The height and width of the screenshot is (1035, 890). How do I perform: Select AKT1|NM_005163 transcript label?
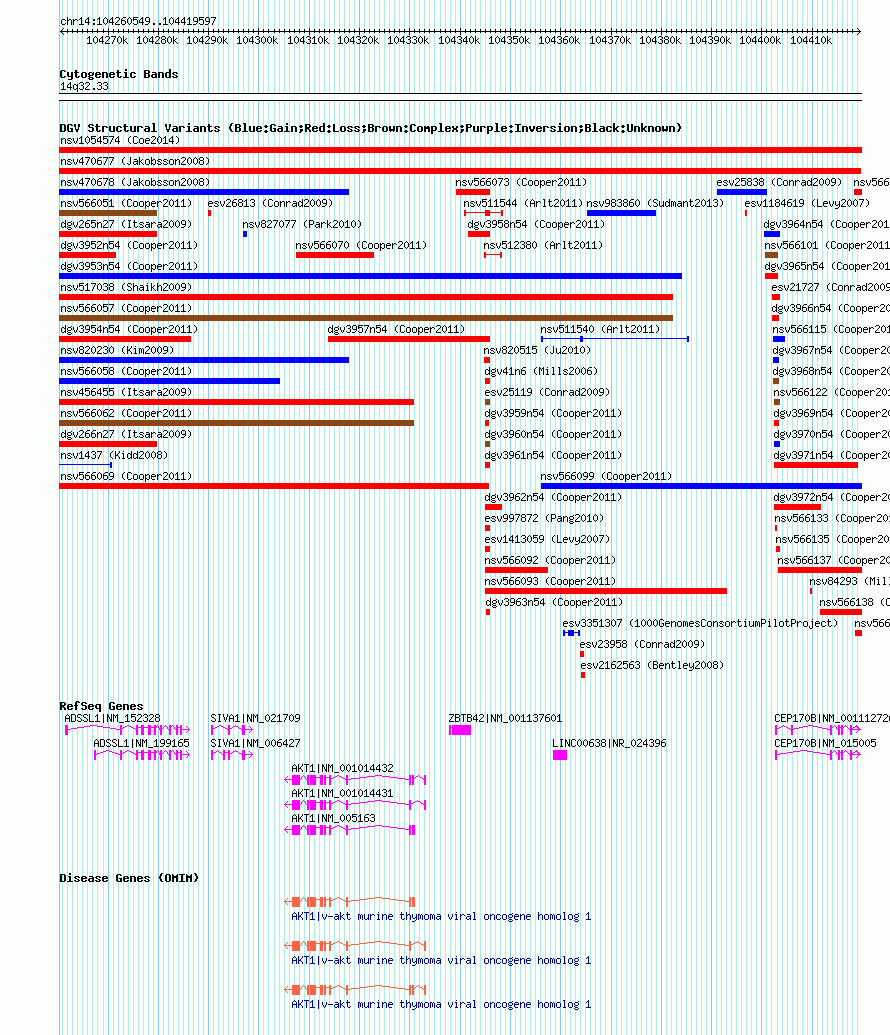(333, 818)
